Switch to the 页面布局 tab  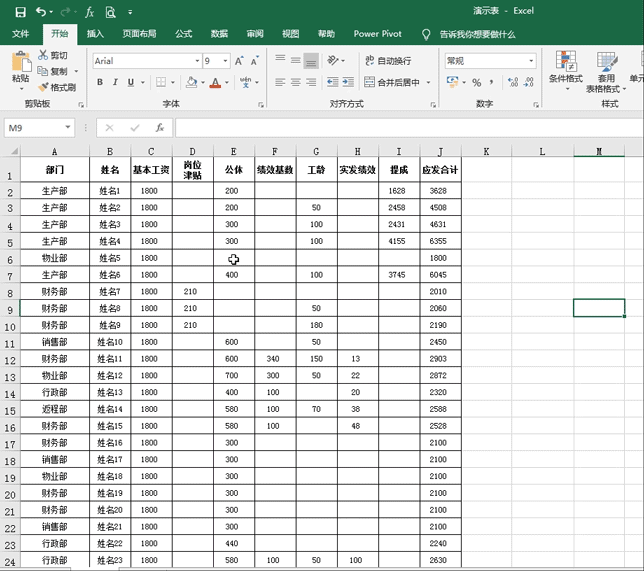tap(139, 34)
